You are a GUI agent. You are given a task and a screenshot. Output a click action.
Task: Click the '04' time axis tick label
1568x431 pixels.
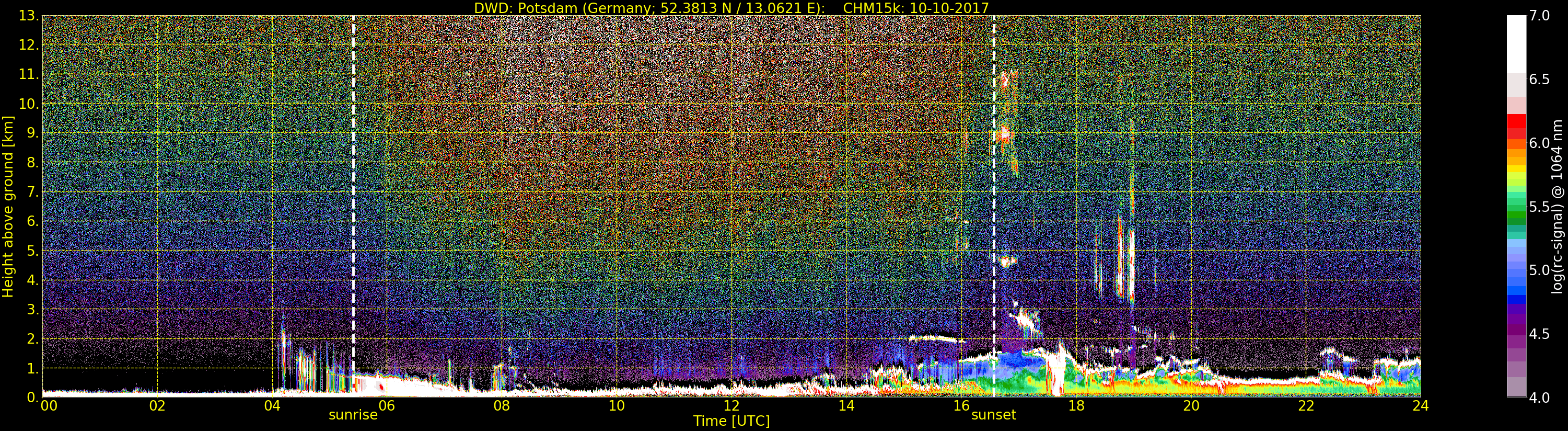tap(272, 406)
